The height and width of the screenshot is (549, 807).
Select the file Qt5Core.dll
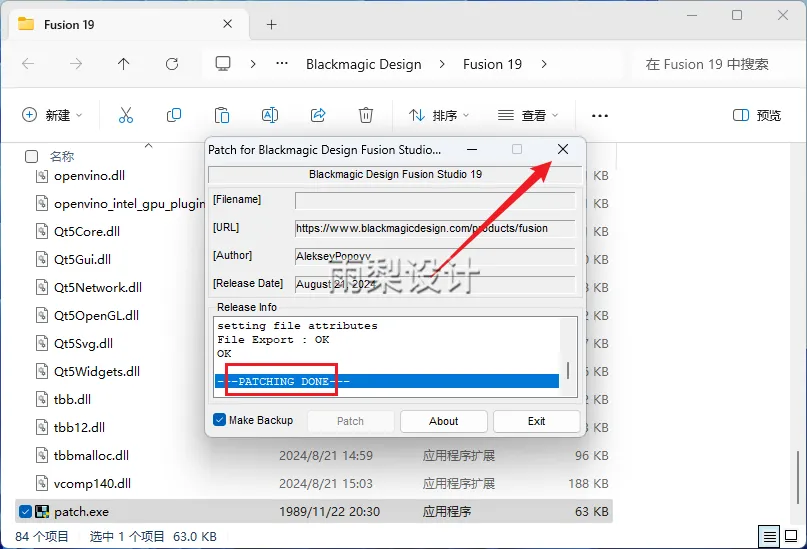[x=86, y=232]
